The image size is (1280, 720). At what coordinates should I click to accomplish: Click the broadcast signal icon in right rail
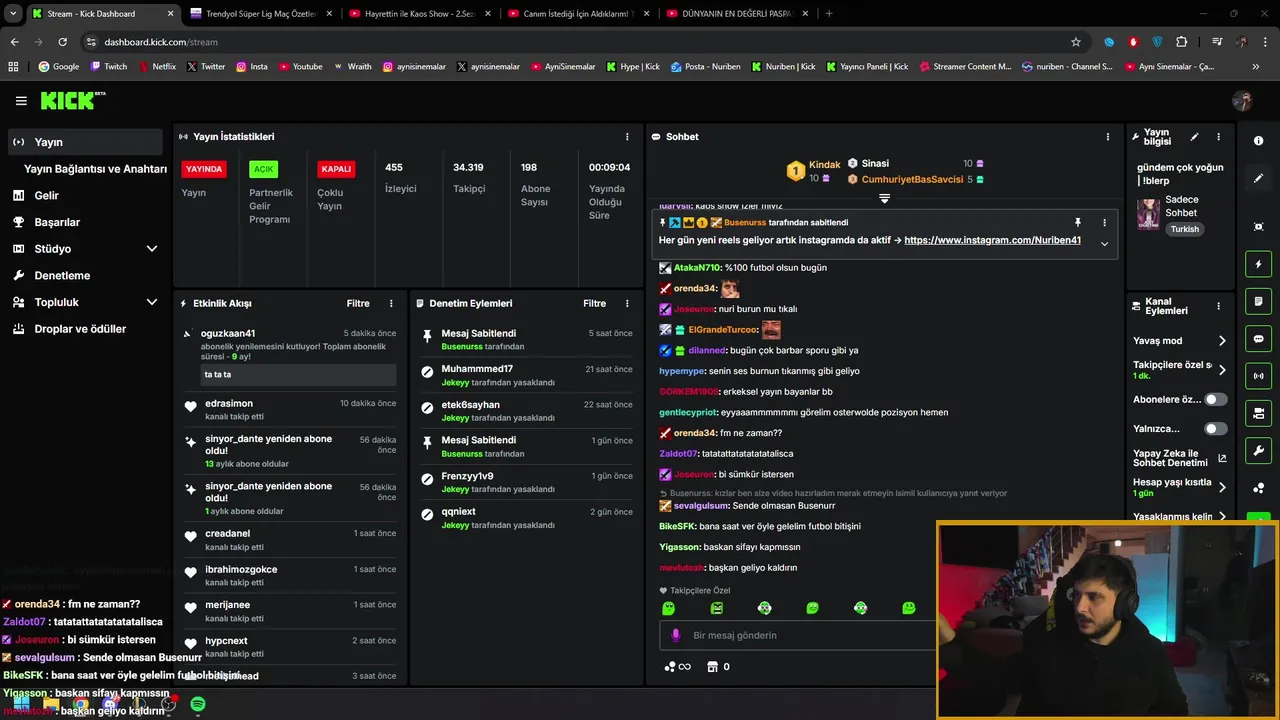point(1259,376)
